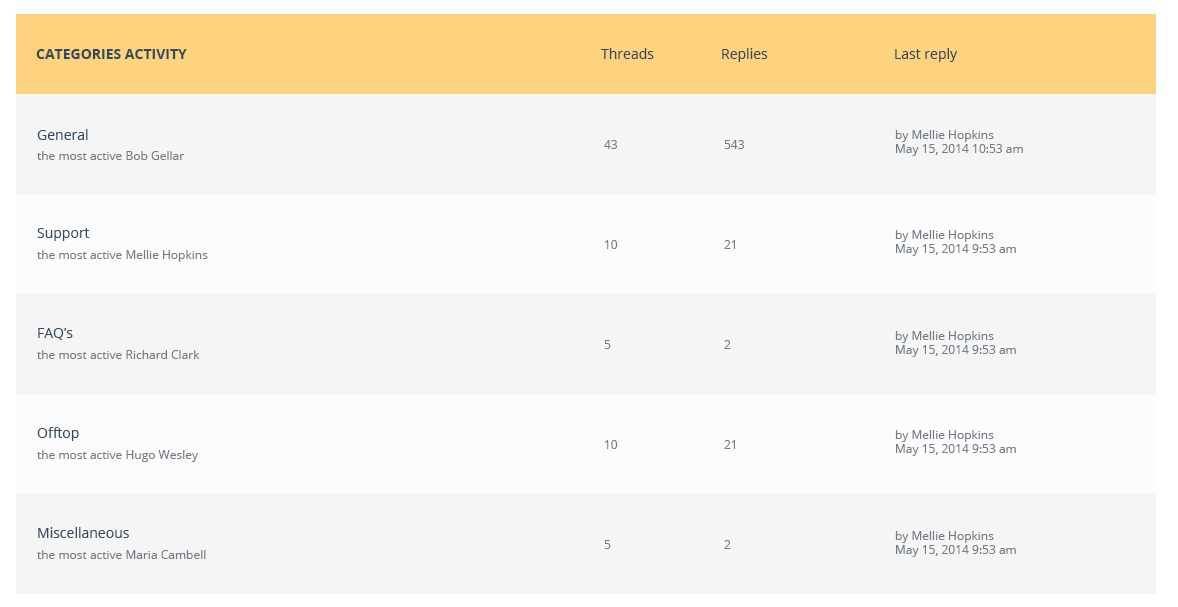Open Mellie Hopkins under Support category
The image size is (1178, 607).
pyautogui.click(x=166, y=255)
